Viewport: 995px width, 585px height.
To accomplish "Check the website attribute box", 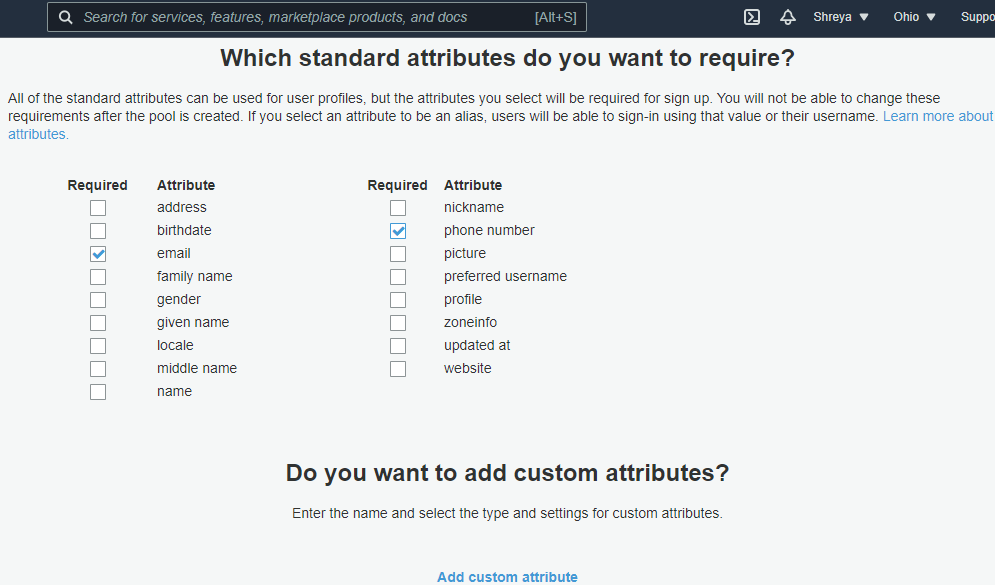I will click(398, 369).
